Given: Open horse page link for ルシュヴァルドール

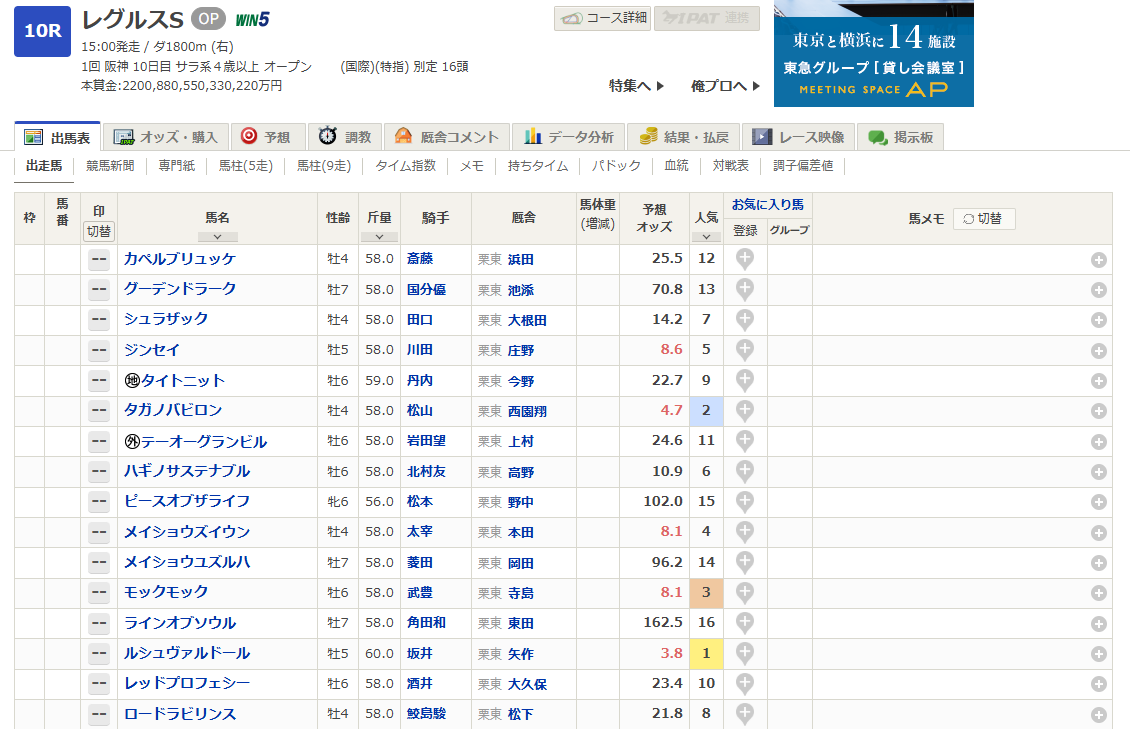Looking at the screenshot, I should [187, 653].
